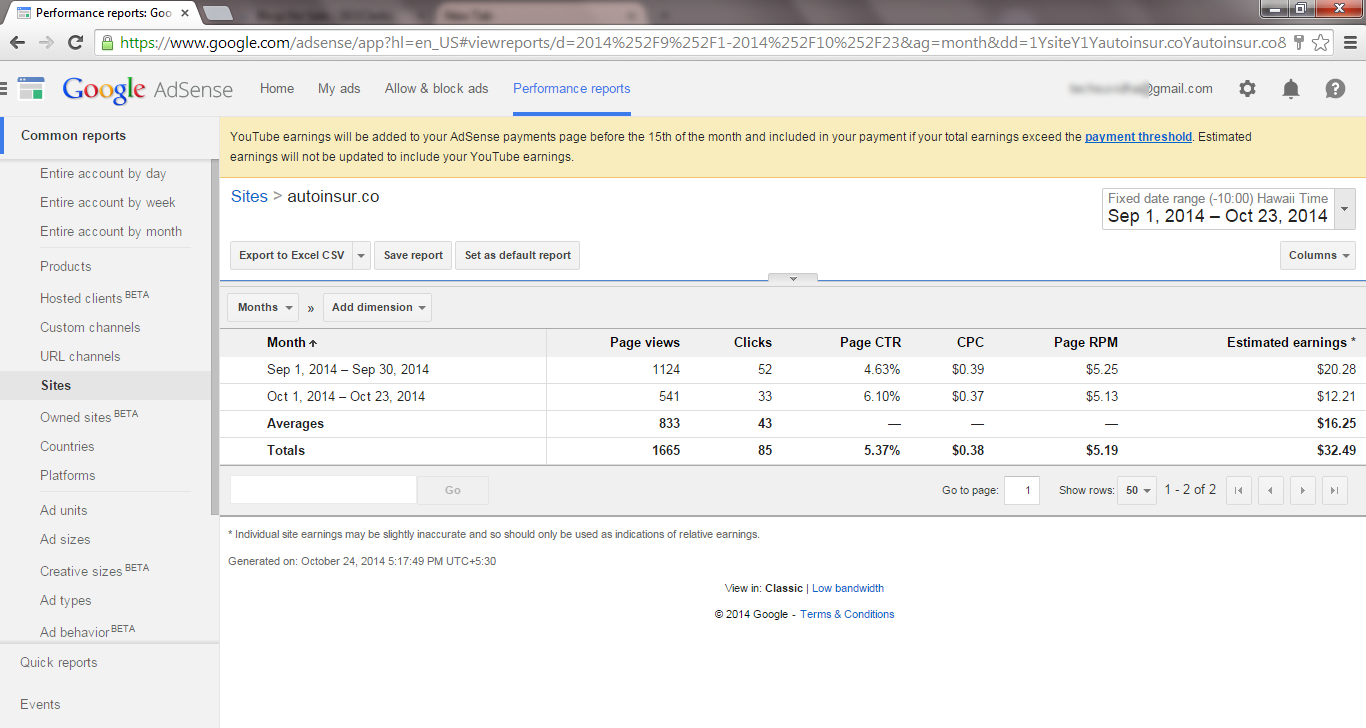
Task: Follow the payment threshold link
Action: (x=1138, y=137)
